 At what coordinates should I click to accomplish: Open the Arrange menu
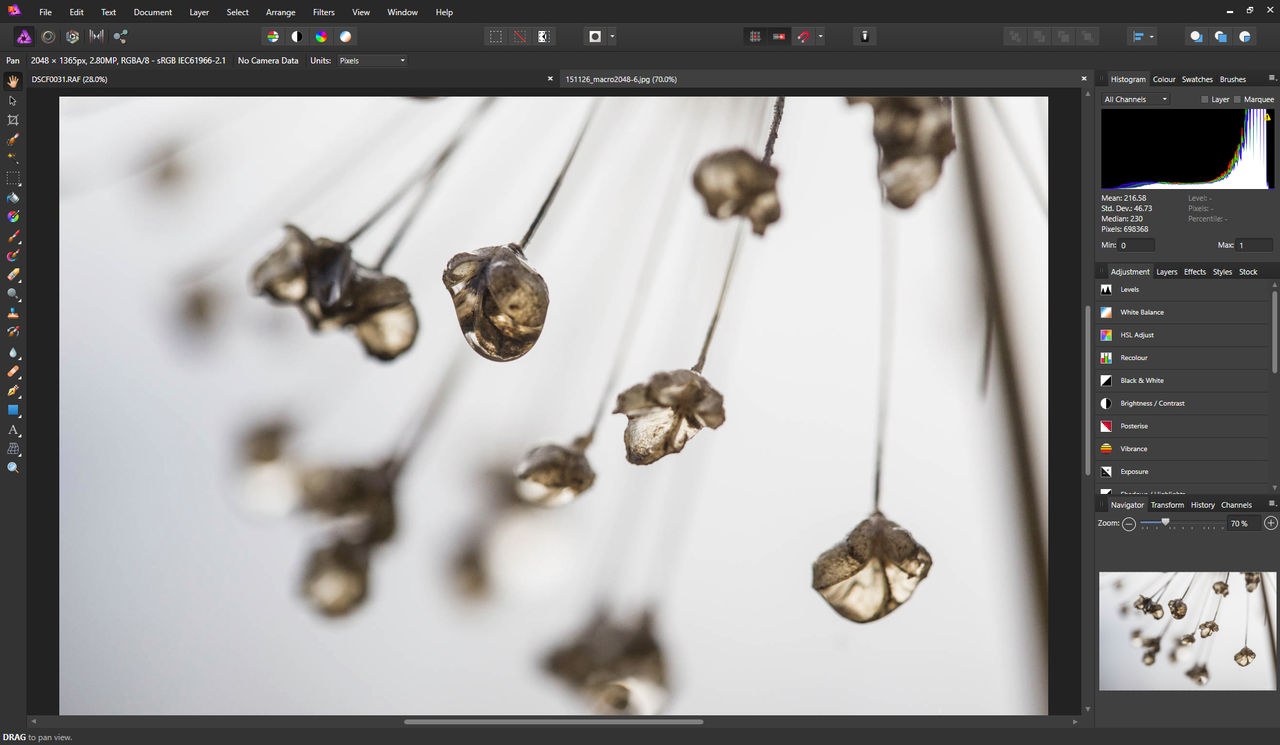[281, 12]
